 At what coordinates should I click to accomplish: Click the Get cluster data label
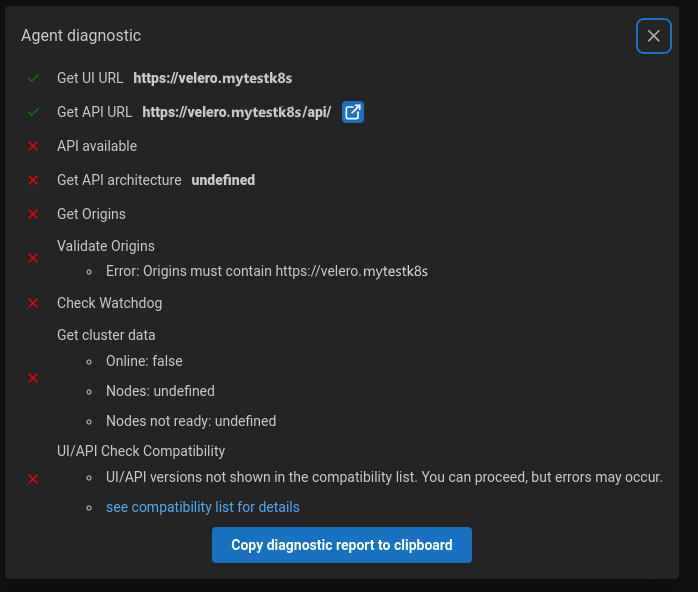coord(106,335)
